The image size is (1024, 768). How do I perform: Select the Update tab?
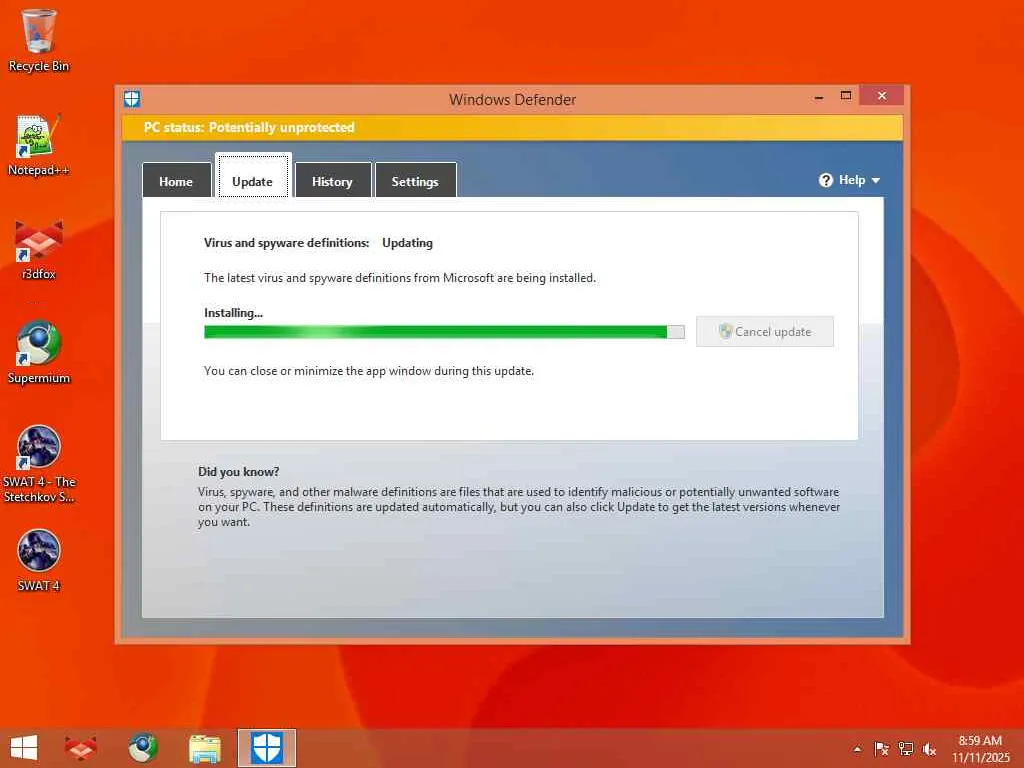click(x=253, y=176)
